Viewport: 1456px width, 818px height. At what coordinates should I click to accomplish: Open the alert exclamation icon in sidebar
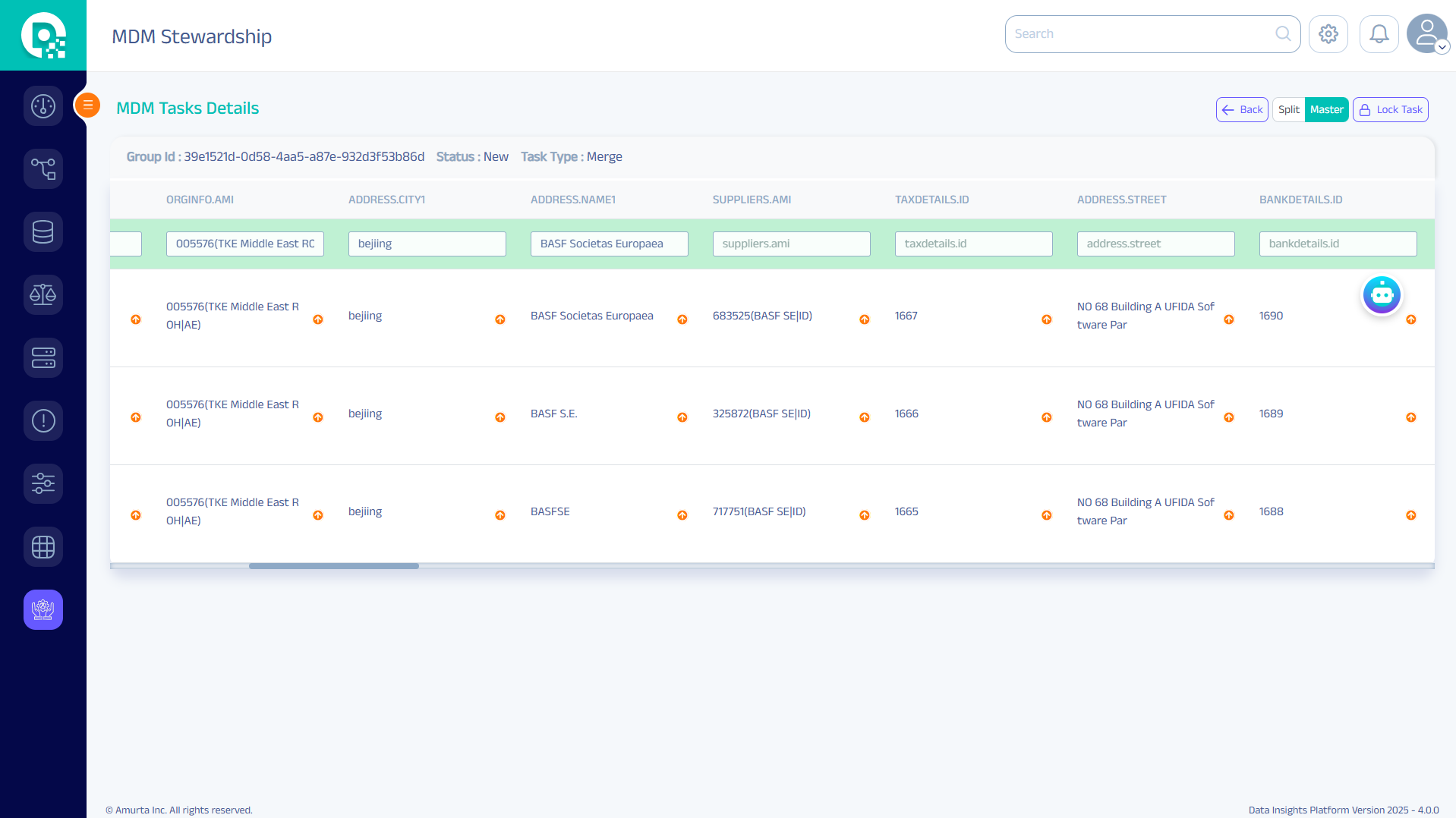(x=43, y=420)
